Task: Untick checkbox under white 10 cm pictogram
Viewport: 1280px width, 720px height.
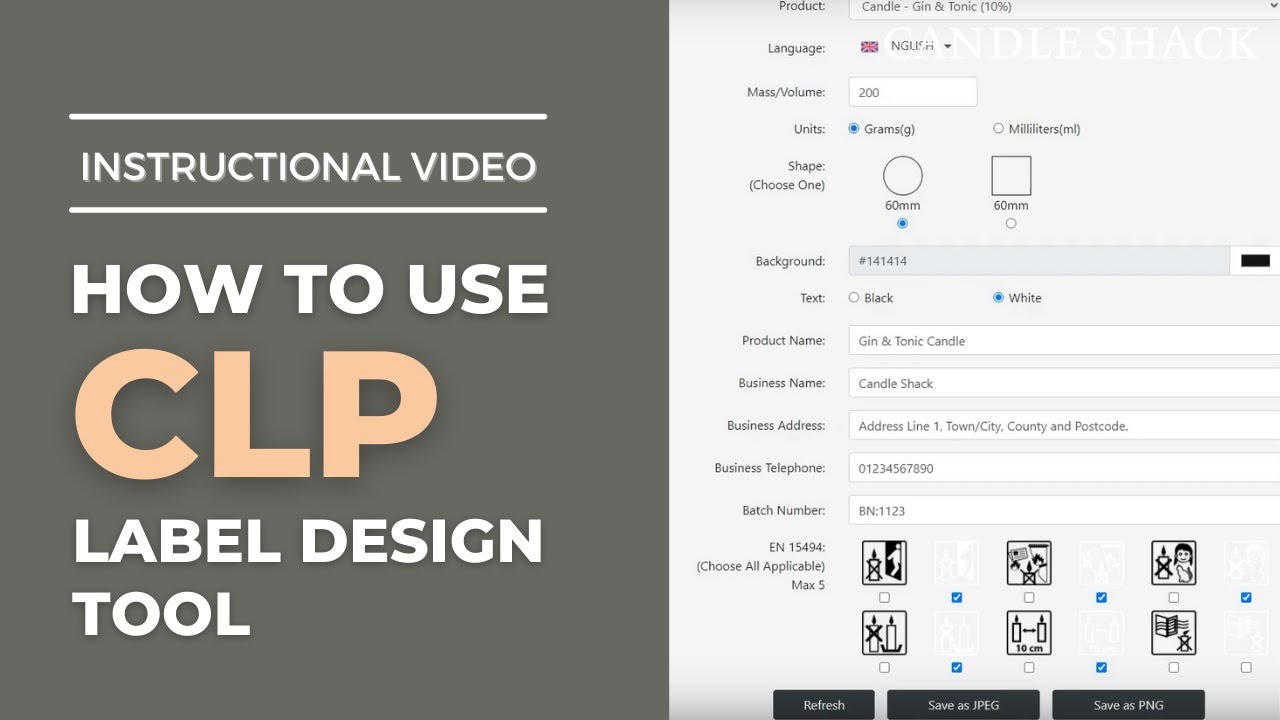Action: coord(1101,667)
